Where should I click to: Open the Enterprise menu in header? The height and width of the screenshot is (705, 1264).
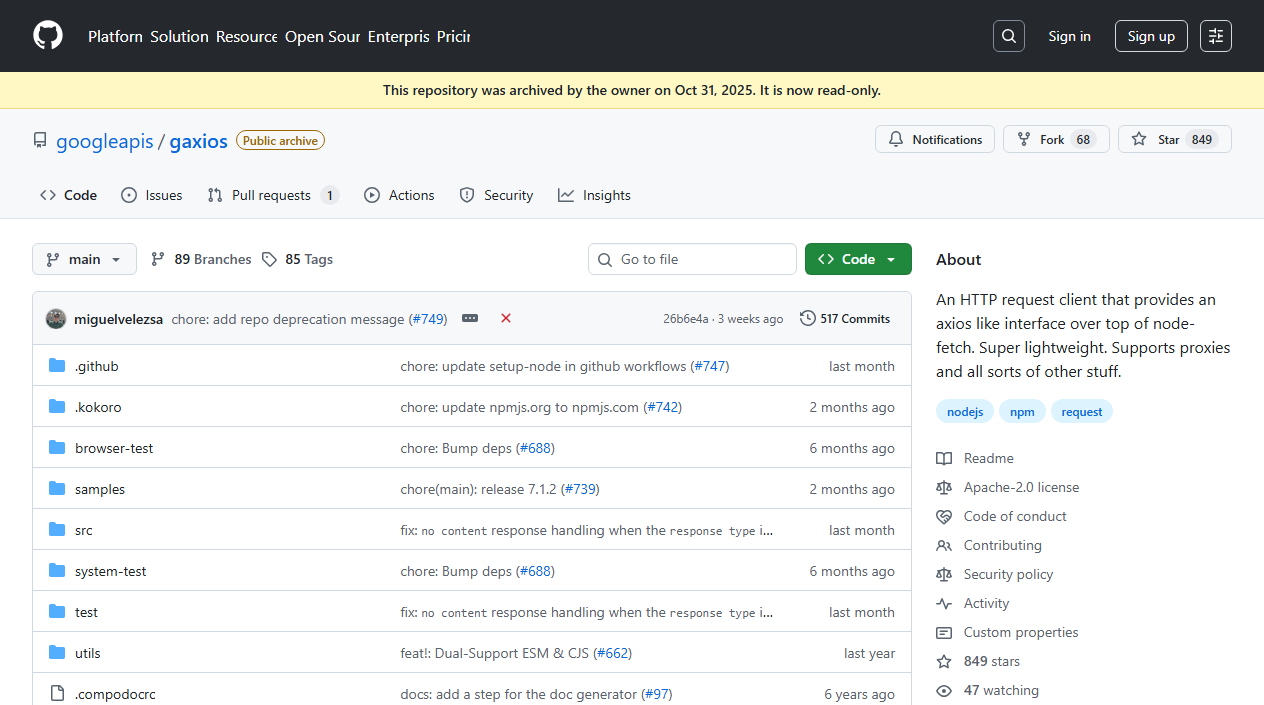(398, 36)
